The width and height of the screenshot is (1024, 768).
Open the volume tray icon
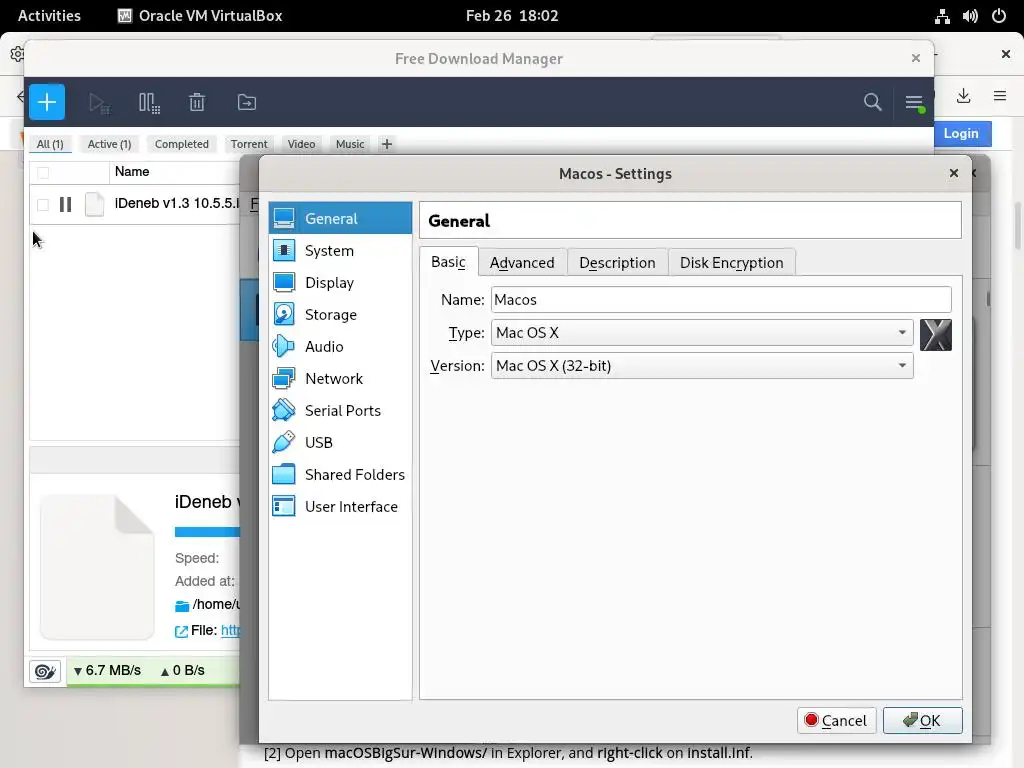pos(970,16)
